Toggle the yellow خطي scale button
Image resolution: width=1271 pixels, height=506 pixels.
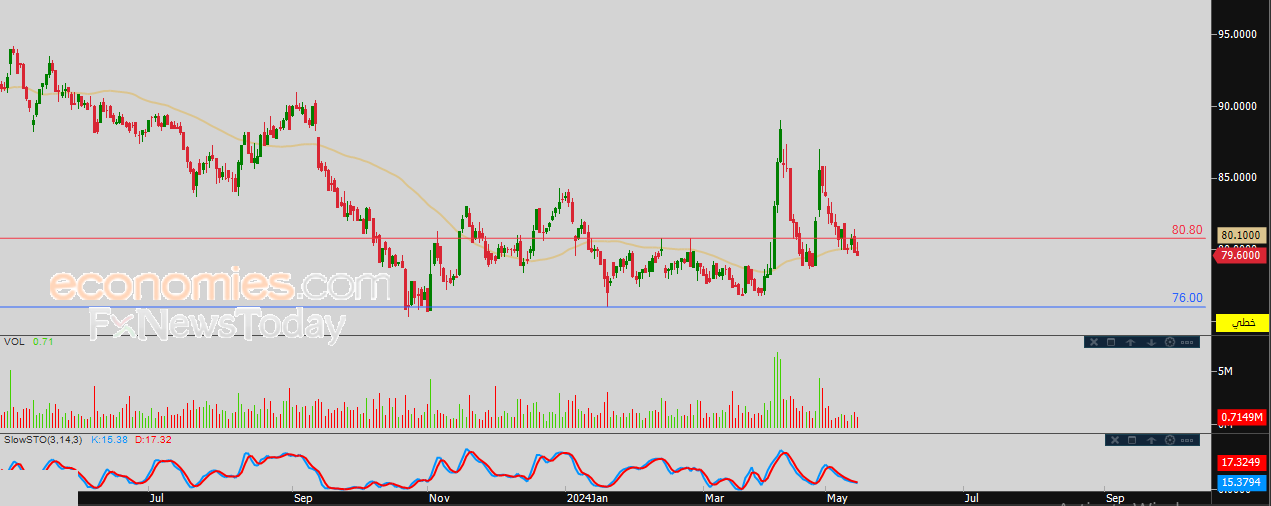click(1241, 322)
